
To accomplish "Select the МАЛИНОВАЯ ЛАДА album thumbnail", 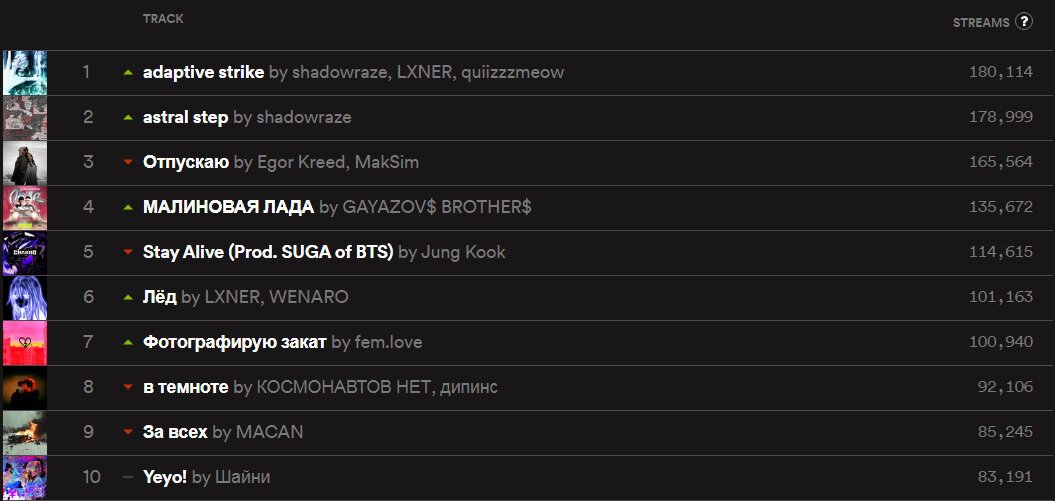I will (24, 208).
